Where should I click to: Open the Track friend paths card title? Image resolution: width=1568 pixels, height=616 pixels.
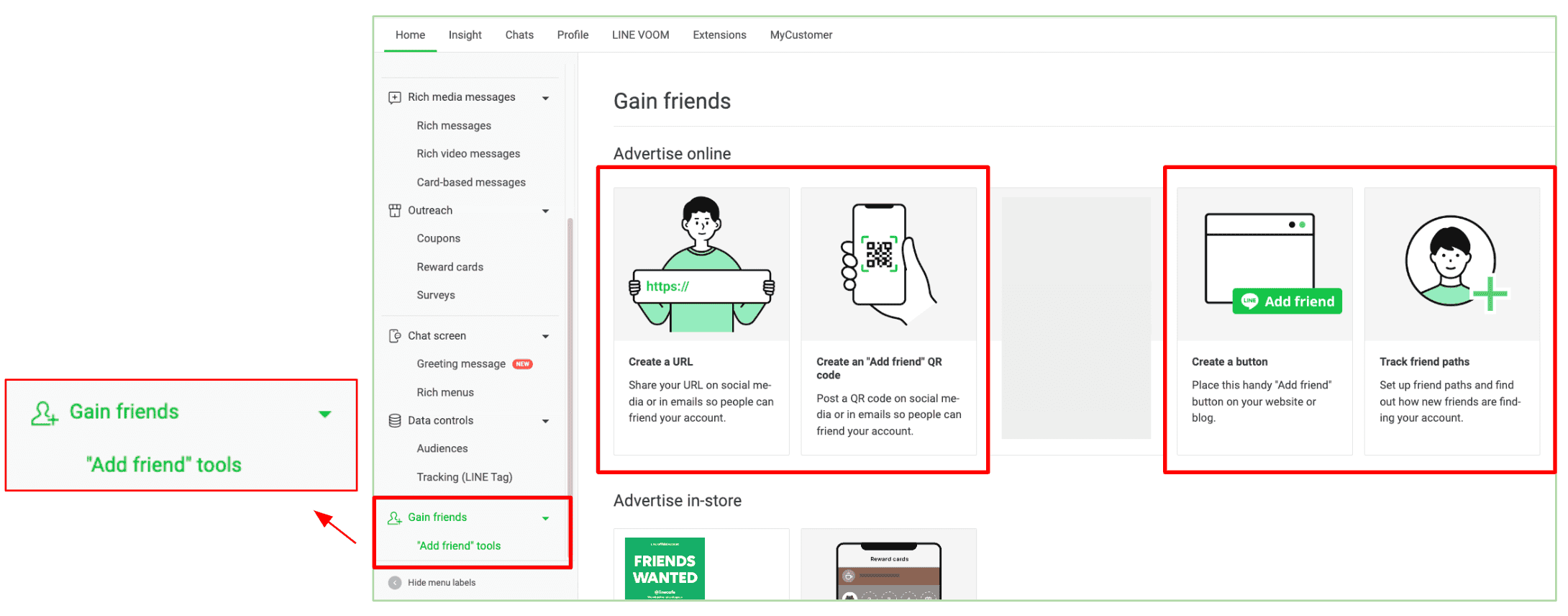[1424, 362]
